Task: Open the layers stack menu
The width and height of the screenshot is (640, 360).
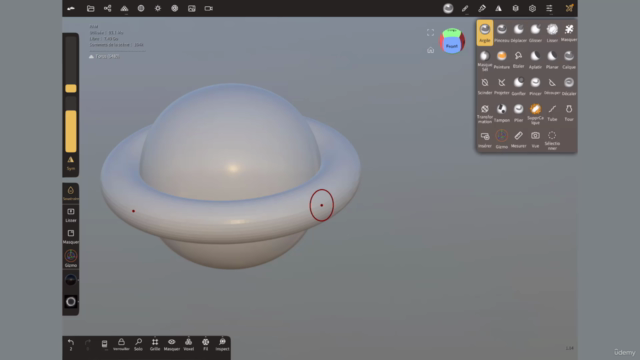Action: point(516,8)
